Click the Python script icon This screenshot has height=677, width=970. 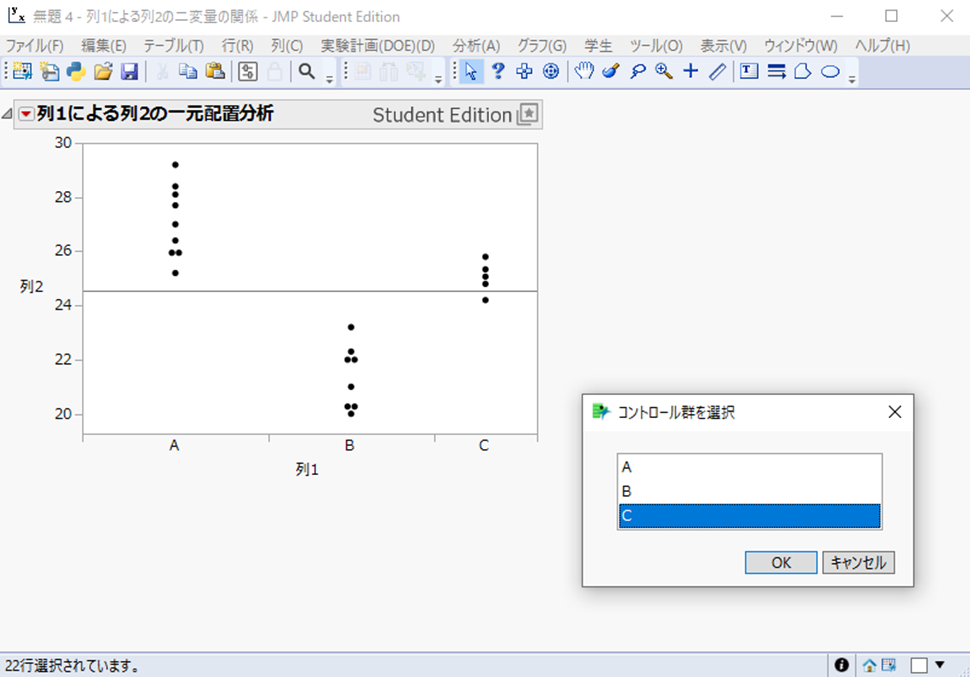tap(76, 71)
